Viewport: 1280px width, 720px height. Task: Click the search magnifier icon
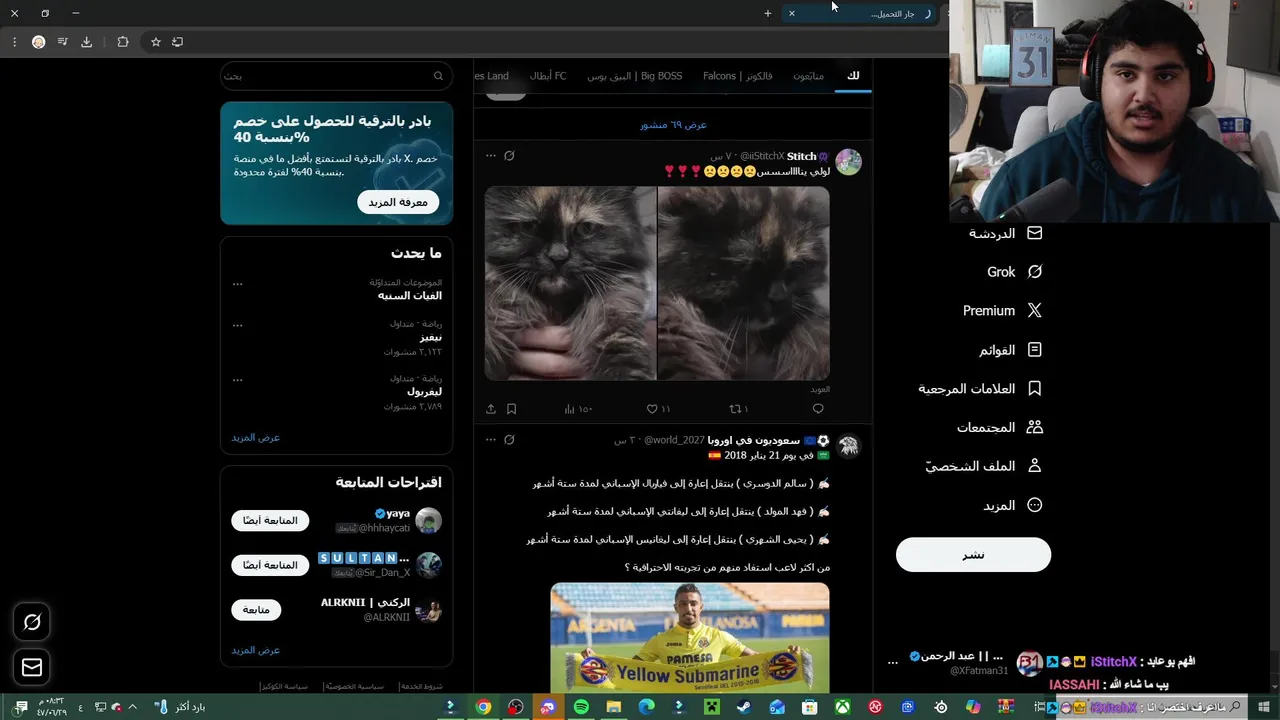pos(438,76)
